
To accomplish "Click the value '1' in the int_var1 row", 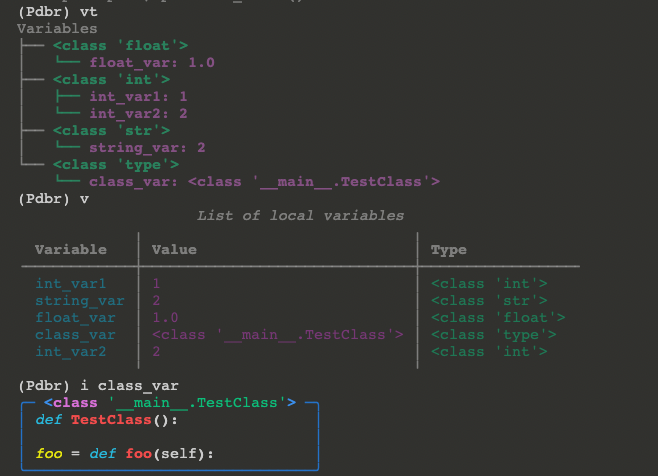I will [156, 284].
